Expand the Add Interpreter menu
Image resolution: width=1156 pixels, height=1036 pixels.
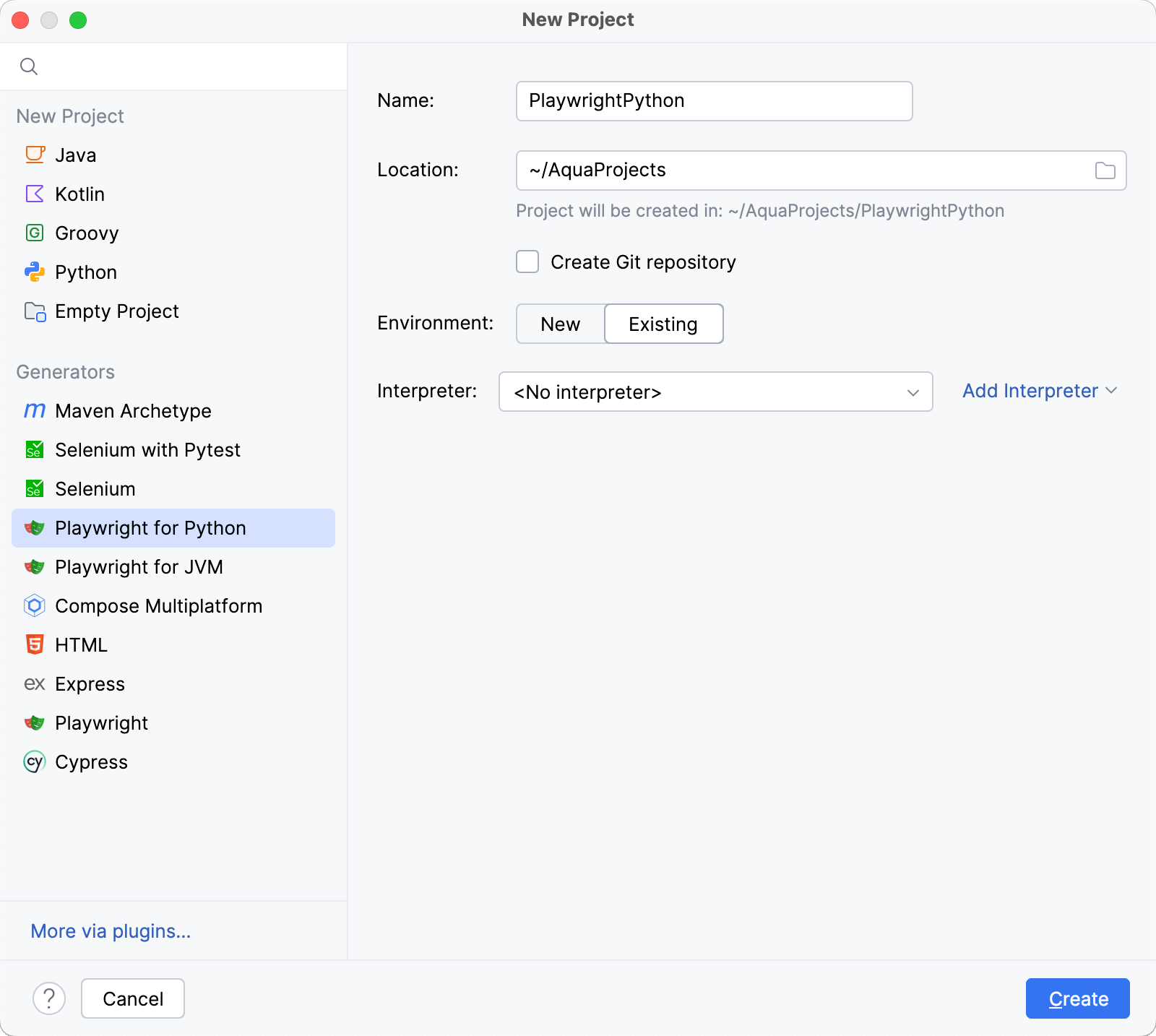point(1040,391)
